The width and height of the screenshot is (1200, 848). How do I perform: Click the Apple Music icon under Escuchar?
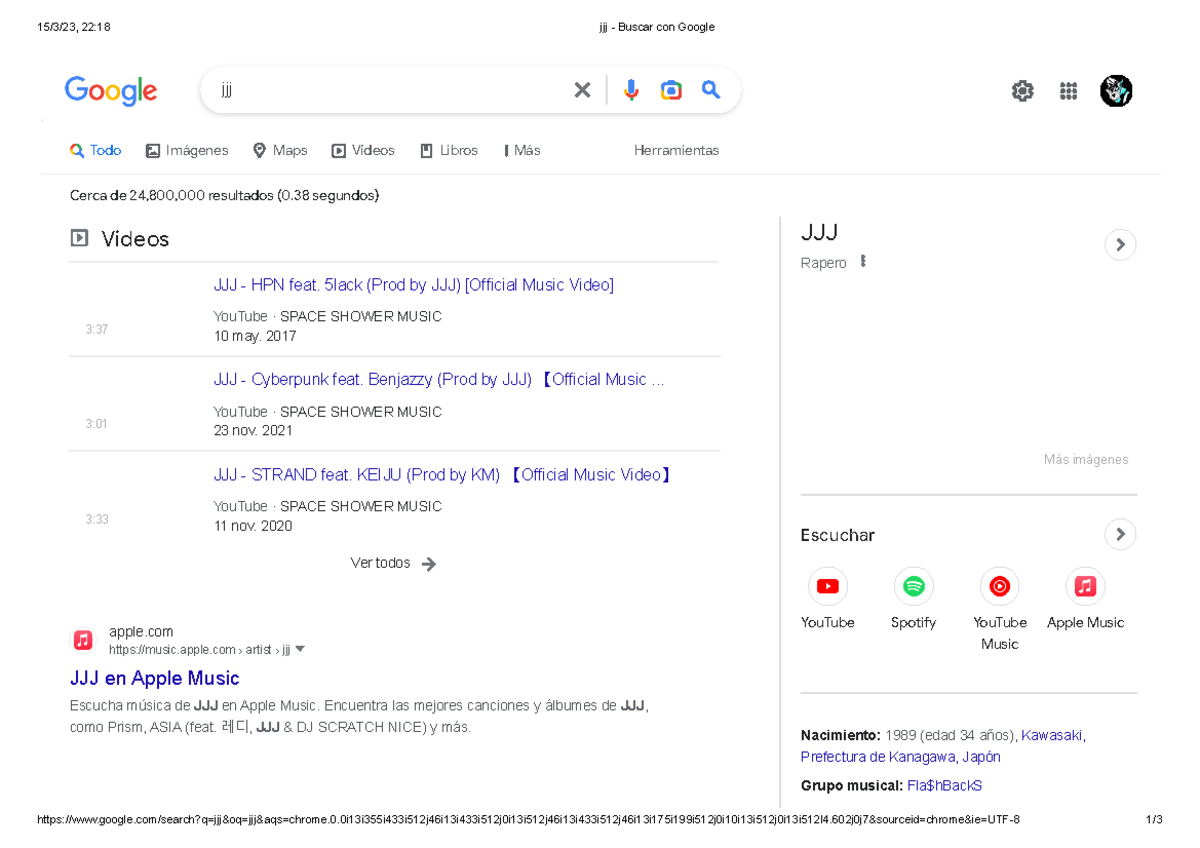coord(1085,586)
